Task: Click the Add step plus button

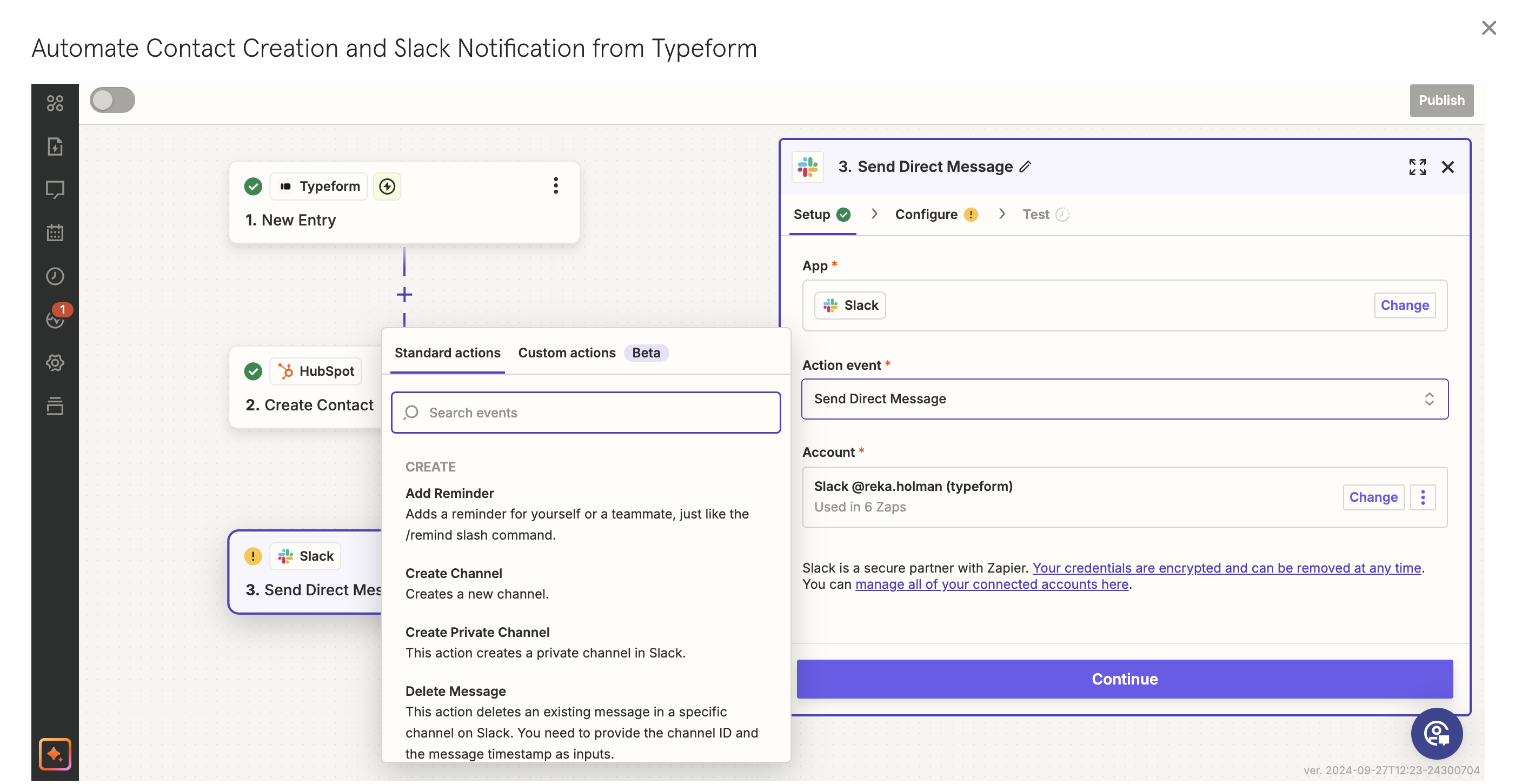Action: tap(404, 294)
